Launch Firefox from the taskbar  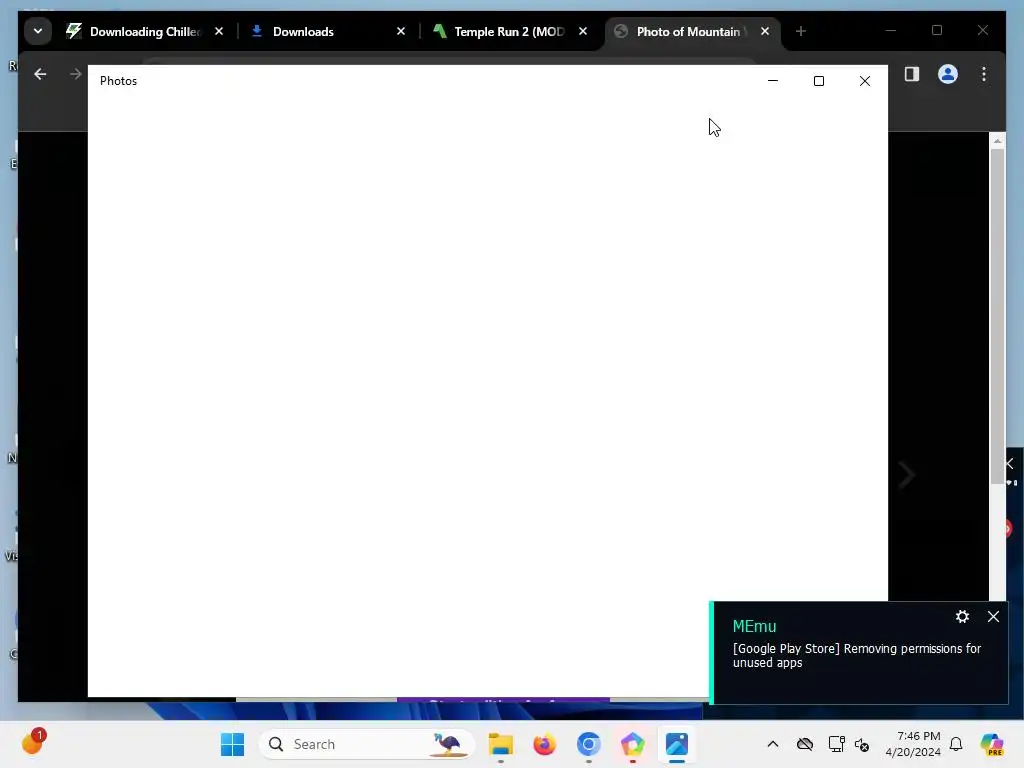(545, 744)
